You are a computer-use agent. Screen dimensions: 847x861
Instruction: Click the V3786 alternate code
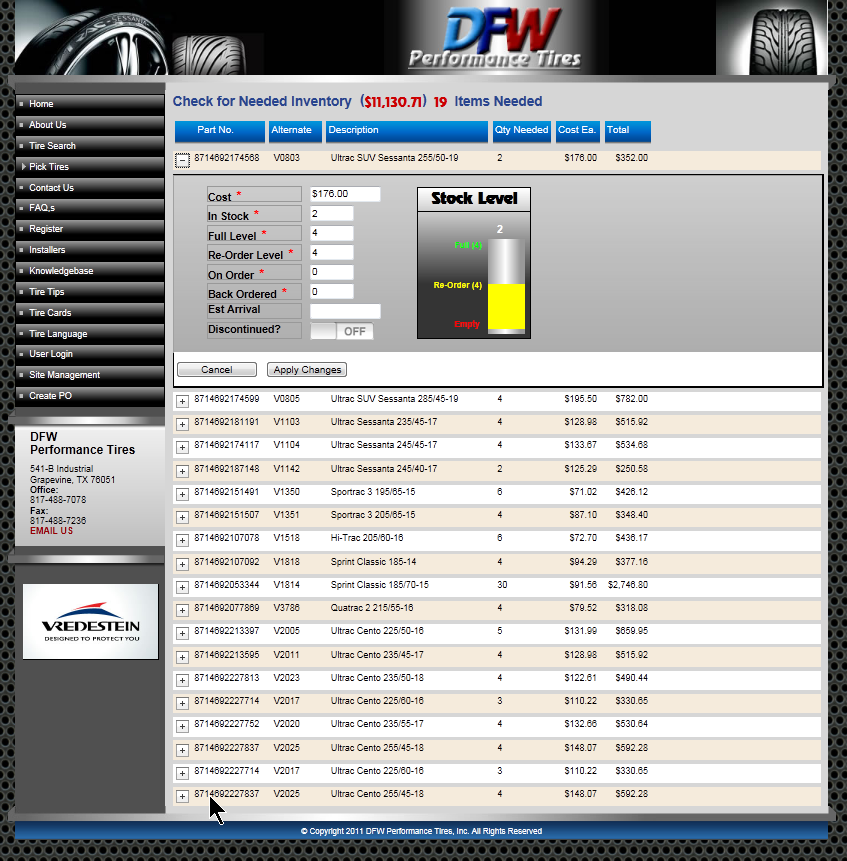(x=287, y=608)
